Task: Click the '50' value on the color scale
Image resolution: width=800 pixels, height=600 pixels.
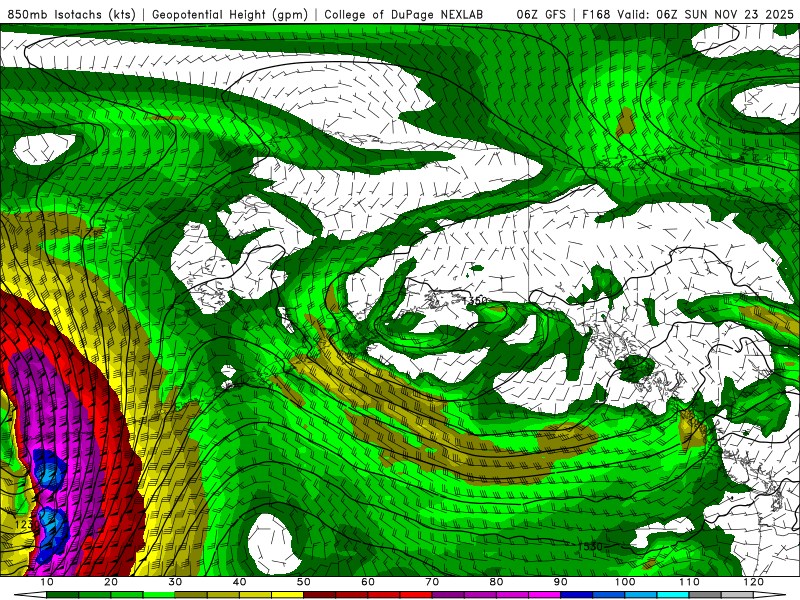Action: [x=304, y=582]
